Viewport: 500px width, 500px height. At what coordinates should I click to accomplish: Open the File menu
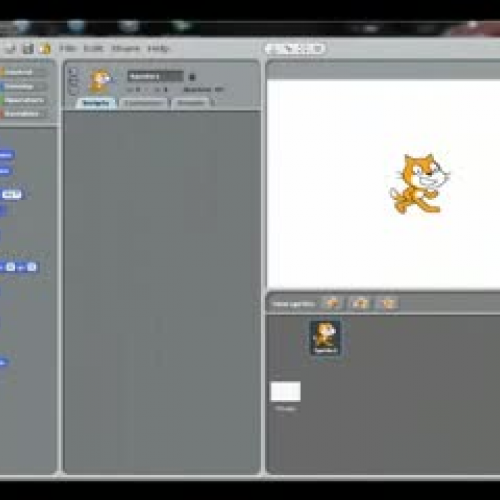[x=67, y=48]
